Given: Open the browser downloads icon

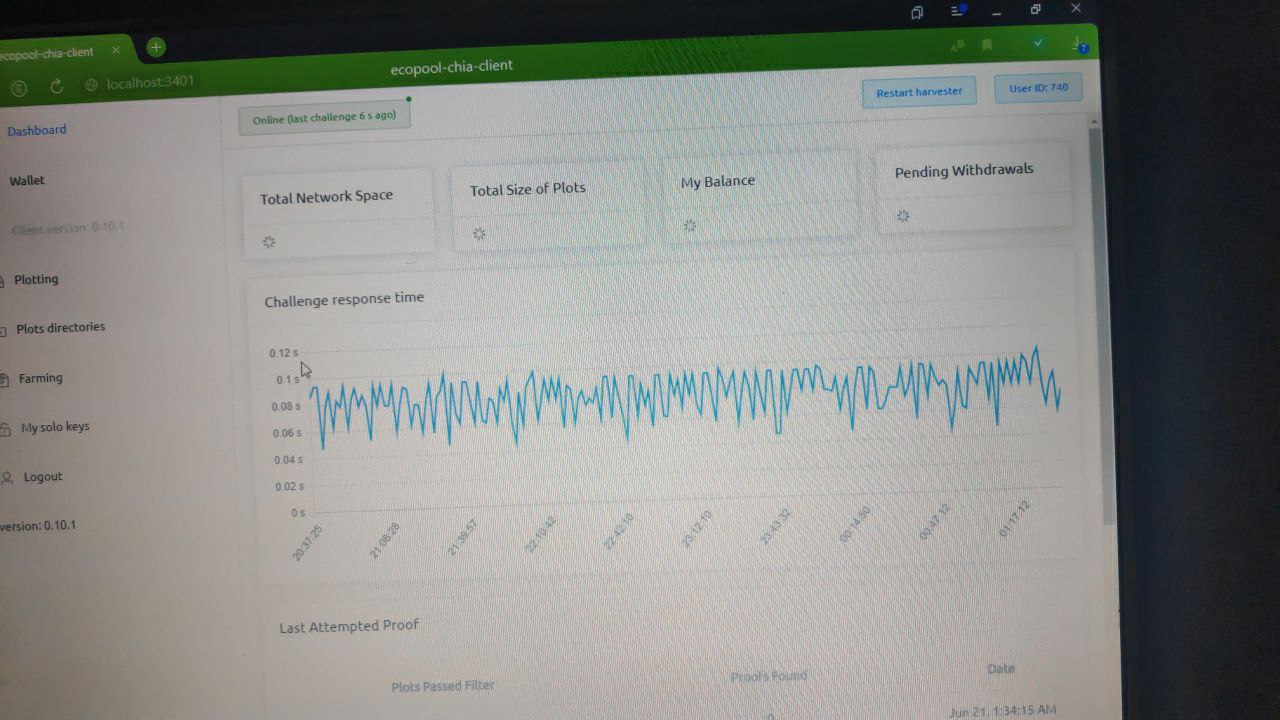Looking at the screenshot, I should [1079, 44].
